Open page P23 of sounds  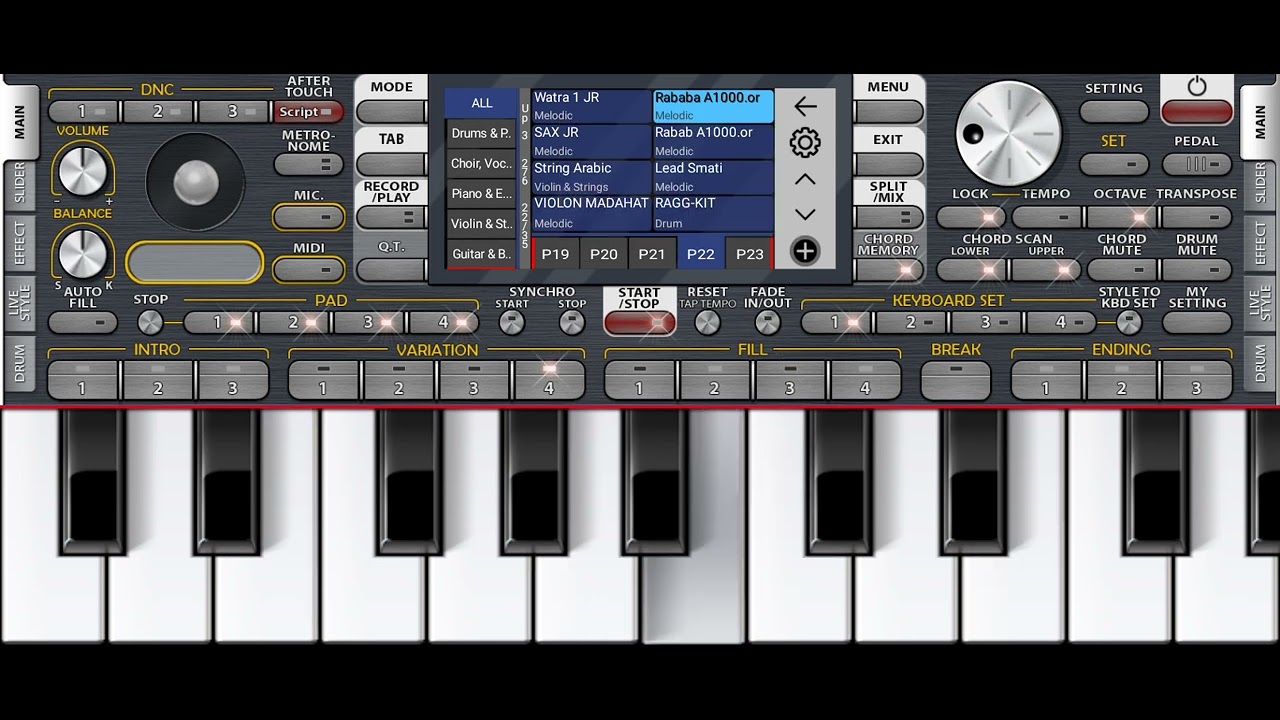point(750,254)
